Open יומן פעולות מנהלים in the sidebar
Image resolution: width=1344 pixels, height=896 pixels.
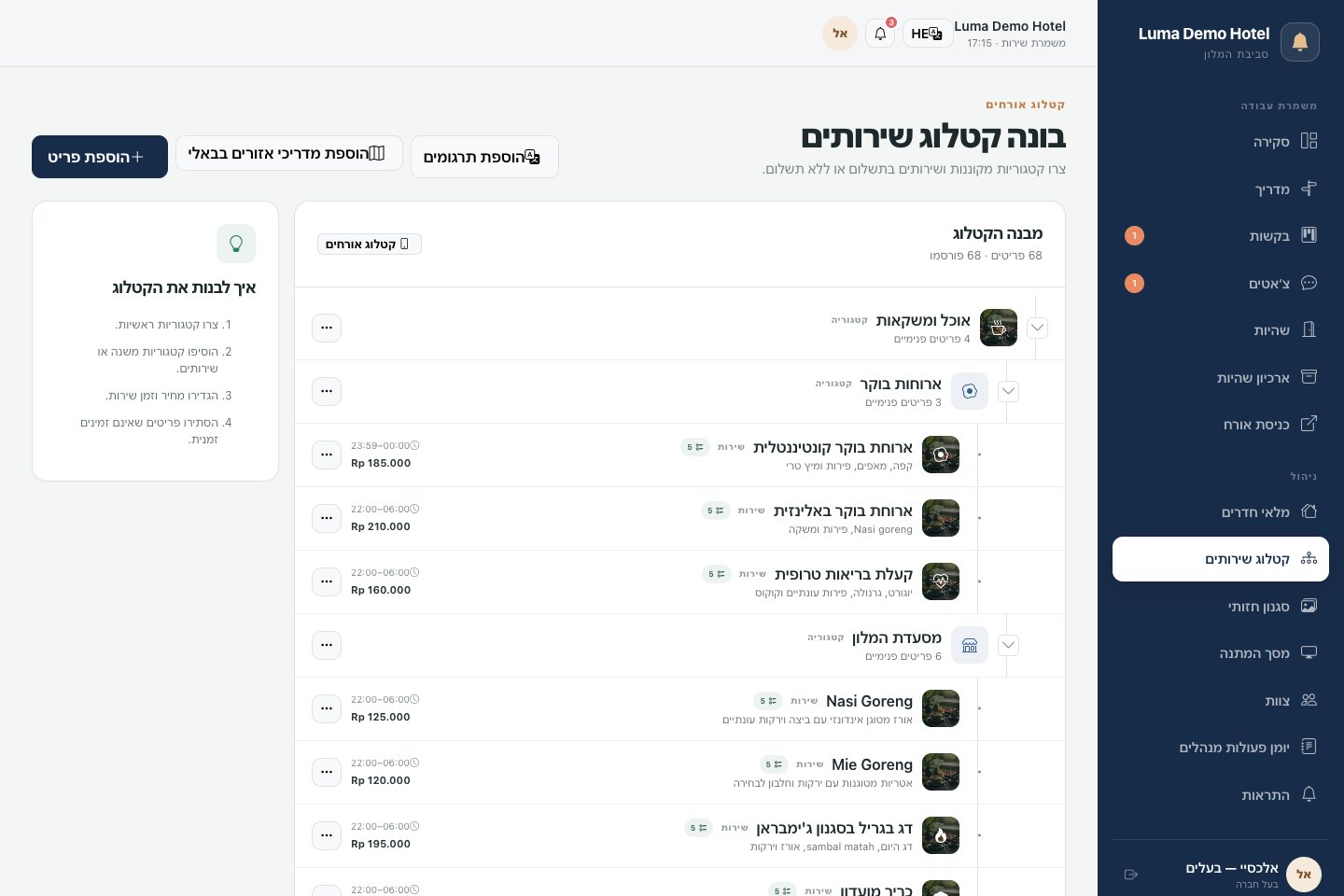tap(1221, 747)
